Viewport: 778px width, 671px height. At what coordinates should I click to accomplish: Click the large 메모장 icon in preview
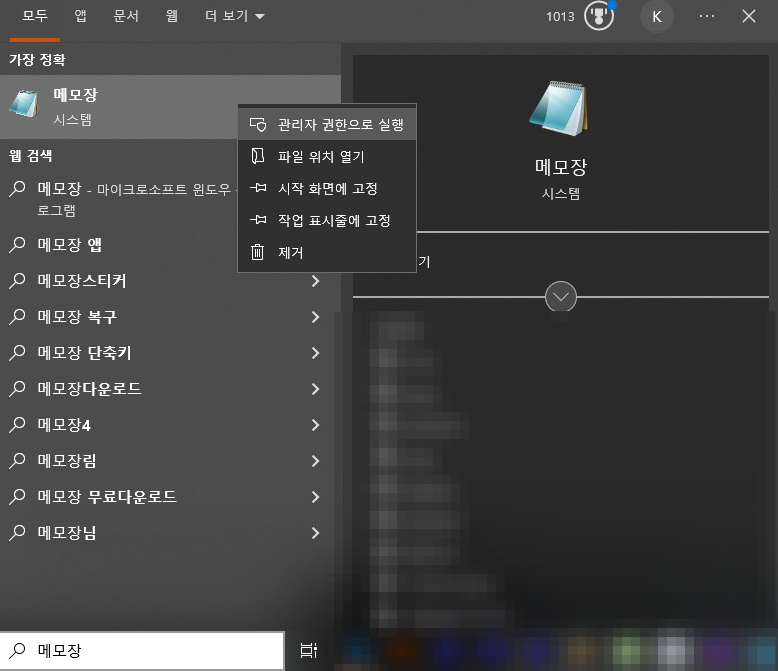559,108
